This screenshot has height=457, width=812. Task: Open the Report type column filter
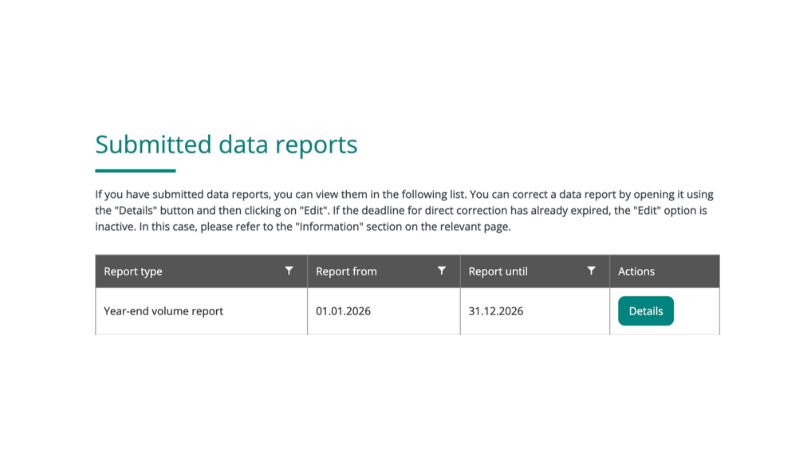coord(289,271)
